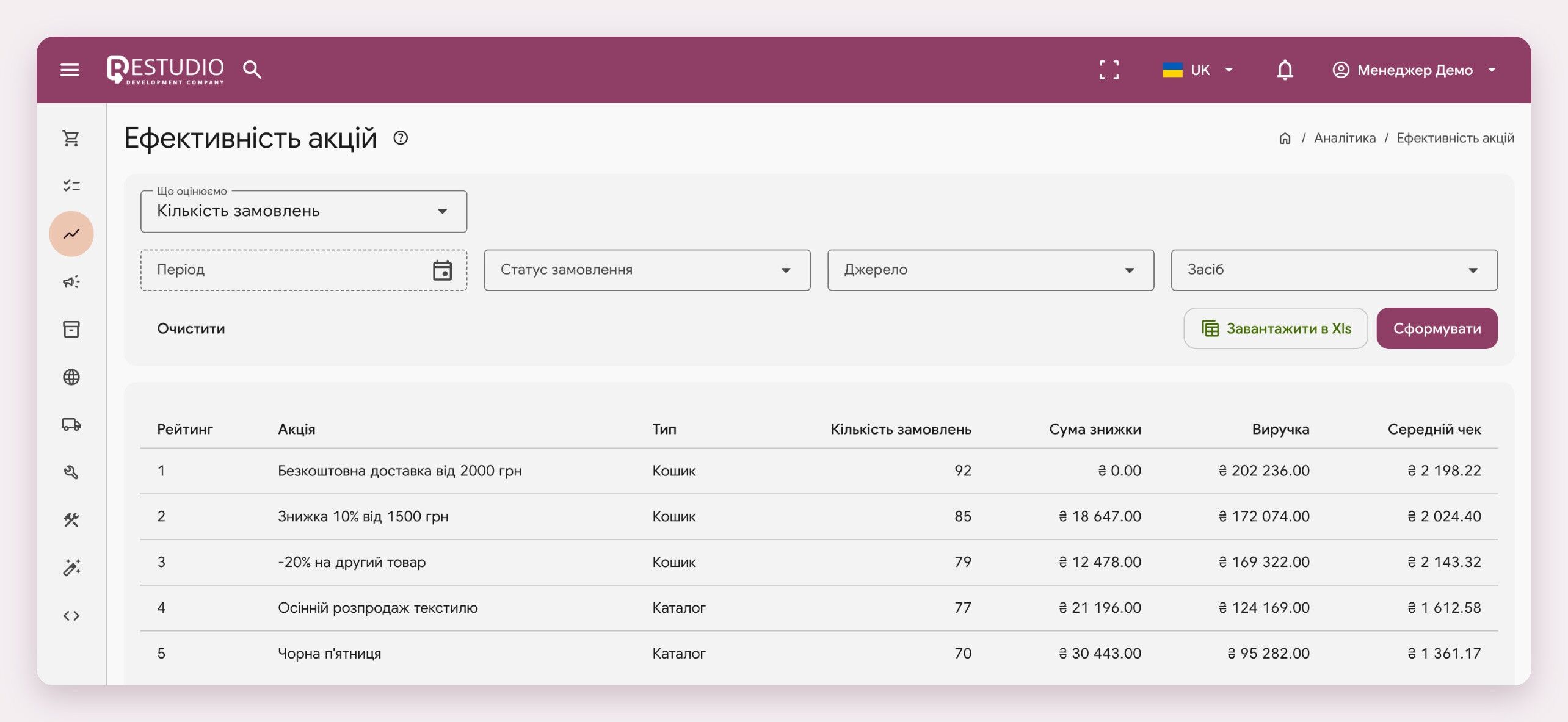
Task: Click the Рейтинг column header
Action: click(184, 429)
